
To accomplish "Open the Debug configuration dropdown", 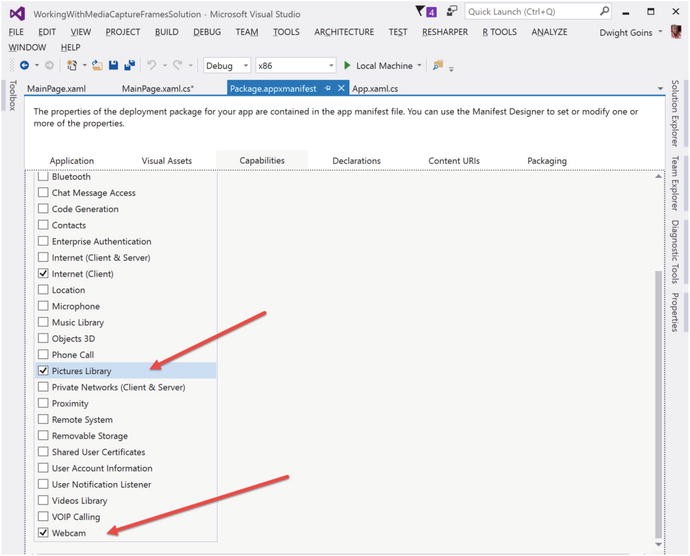I will click(226, 66).
